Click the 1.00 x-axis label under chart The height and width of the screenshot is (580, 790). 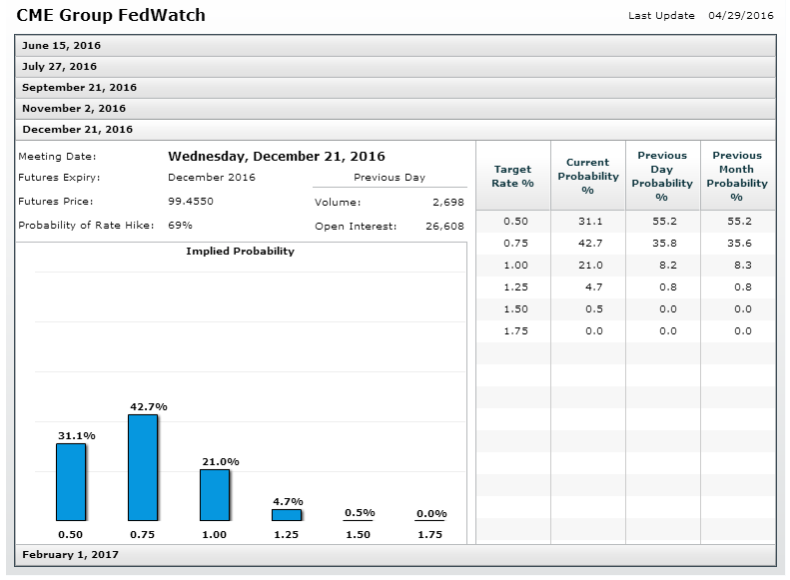click(215, 535)
